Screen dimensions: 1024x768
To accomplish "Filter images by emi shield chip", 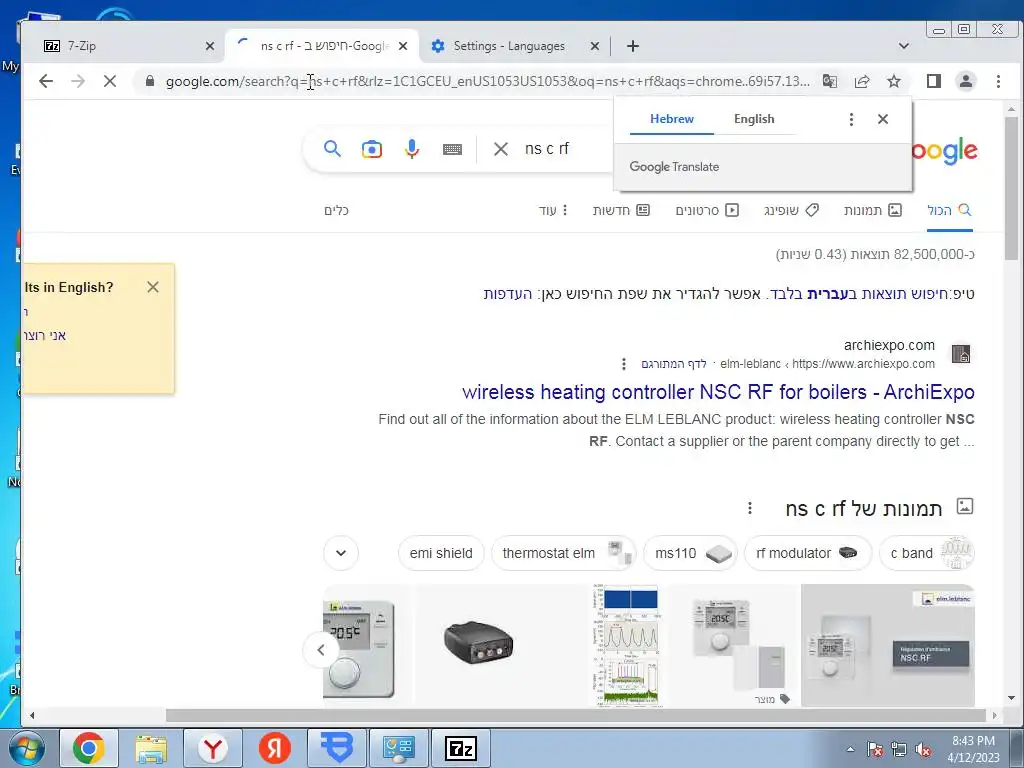I will click(x=441, y=553).
